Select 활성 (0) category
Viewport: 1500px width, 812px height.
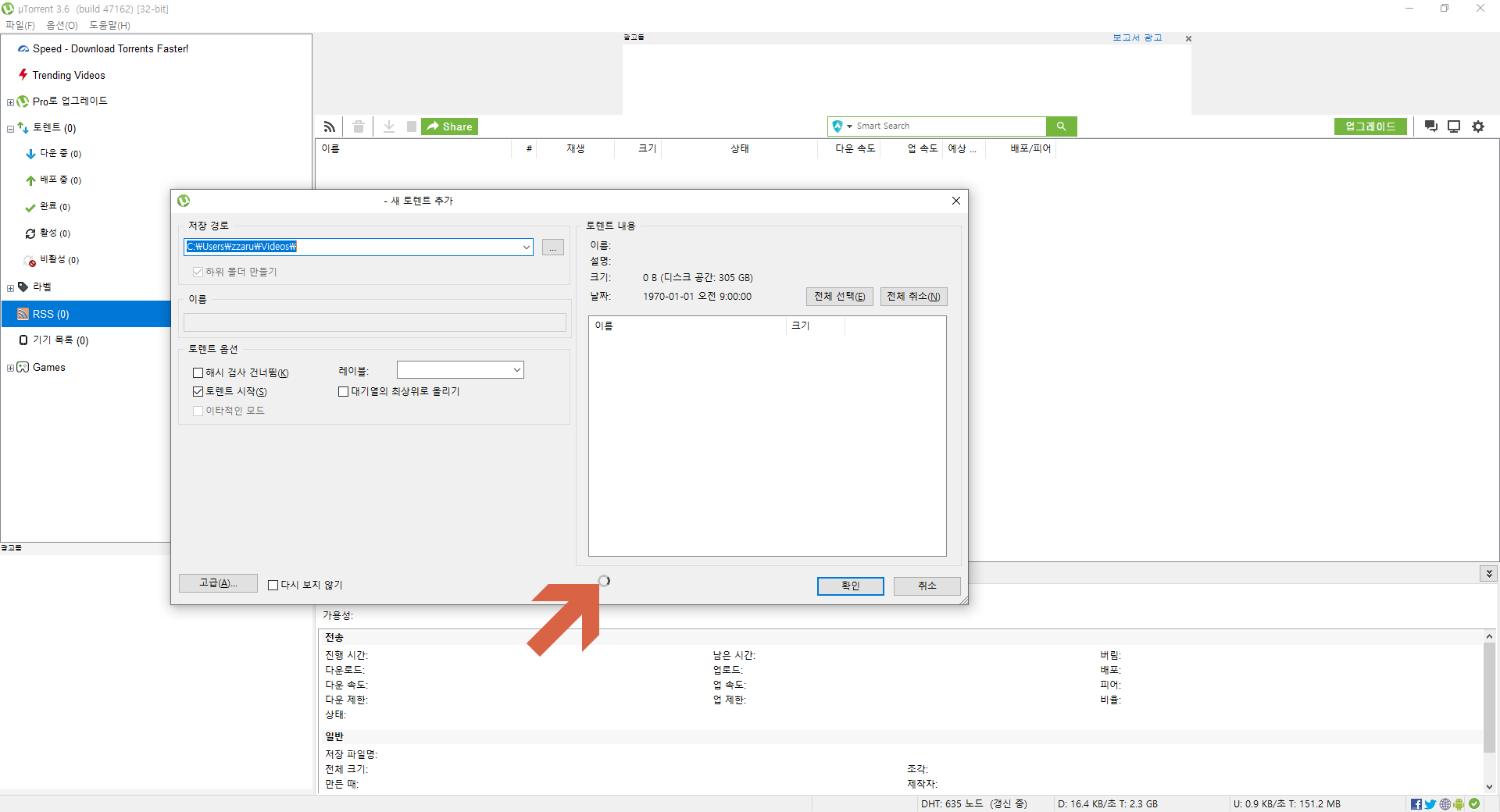point(55,233)
